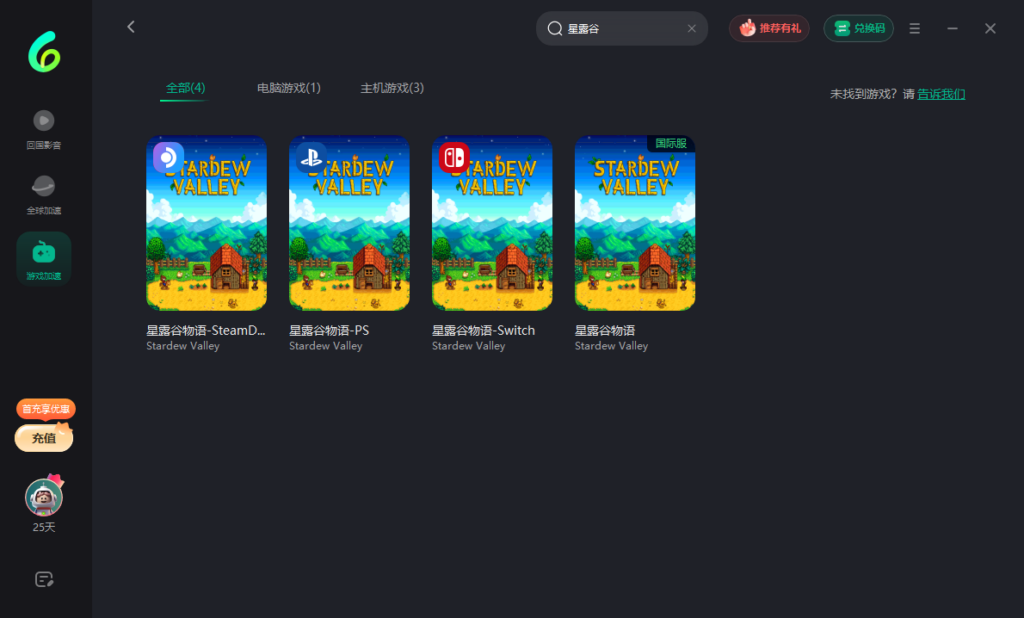The height and width of the screenshot is (618, 1024).
Task: Open feedback note icon at sidebar bottom
Action: [x=44, y=579]
